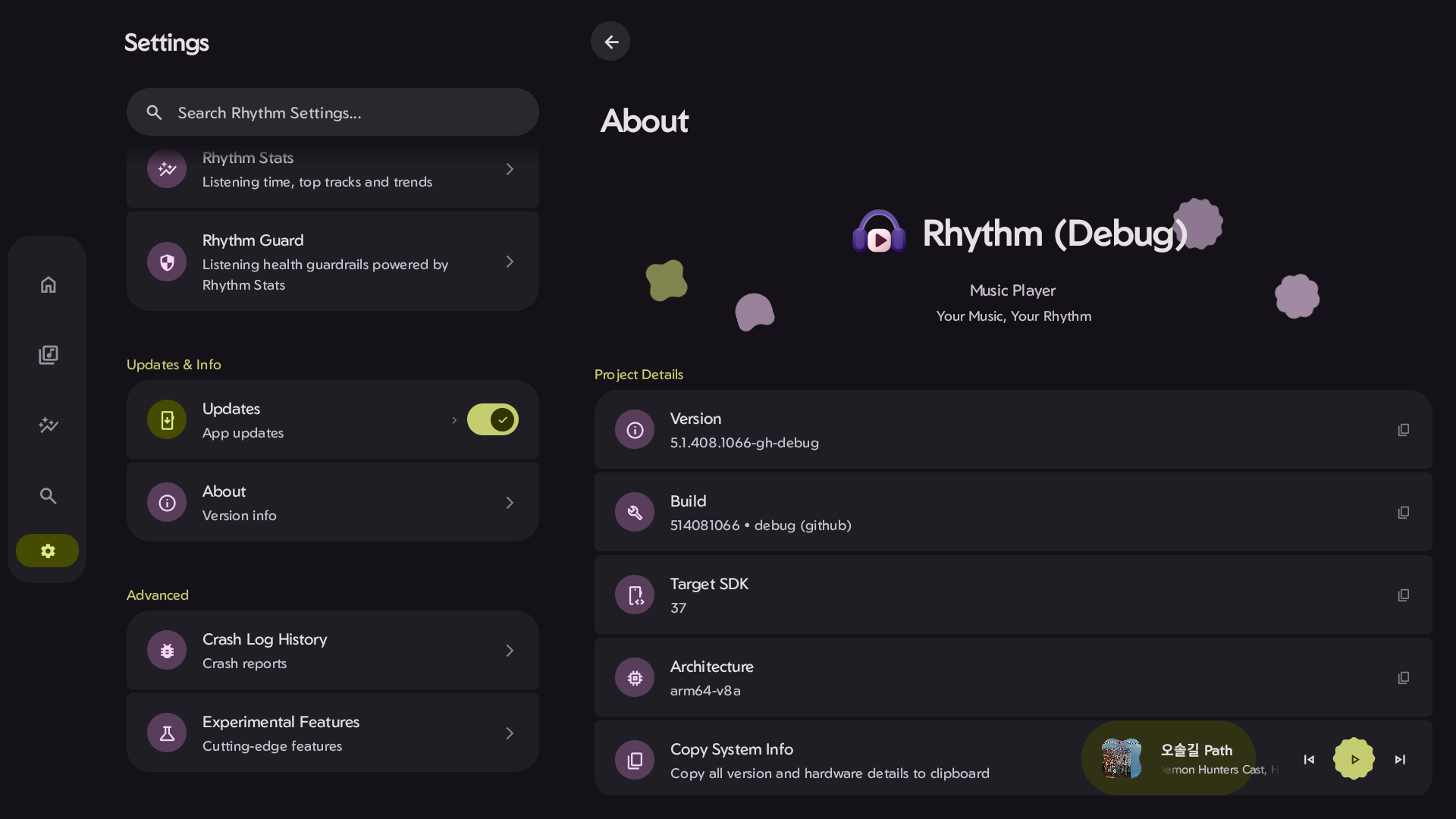Go back using the arrow button

(610, 42)
